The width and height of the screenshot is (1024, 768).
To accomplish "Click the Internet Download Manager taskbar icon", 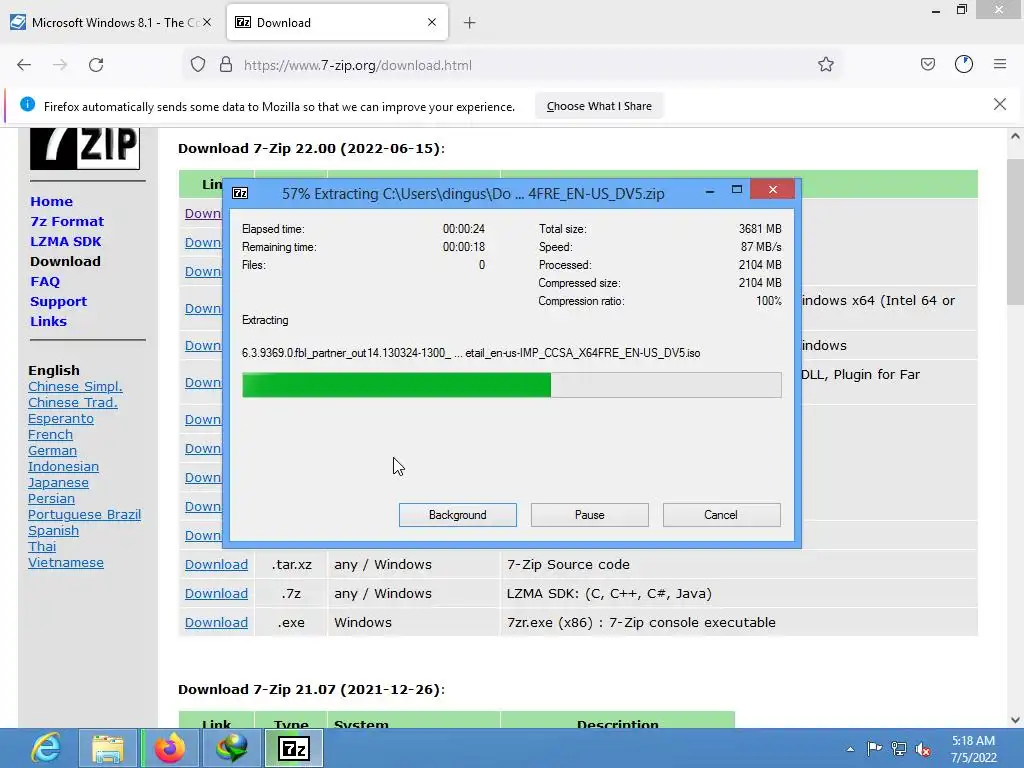I will [232, 748].
